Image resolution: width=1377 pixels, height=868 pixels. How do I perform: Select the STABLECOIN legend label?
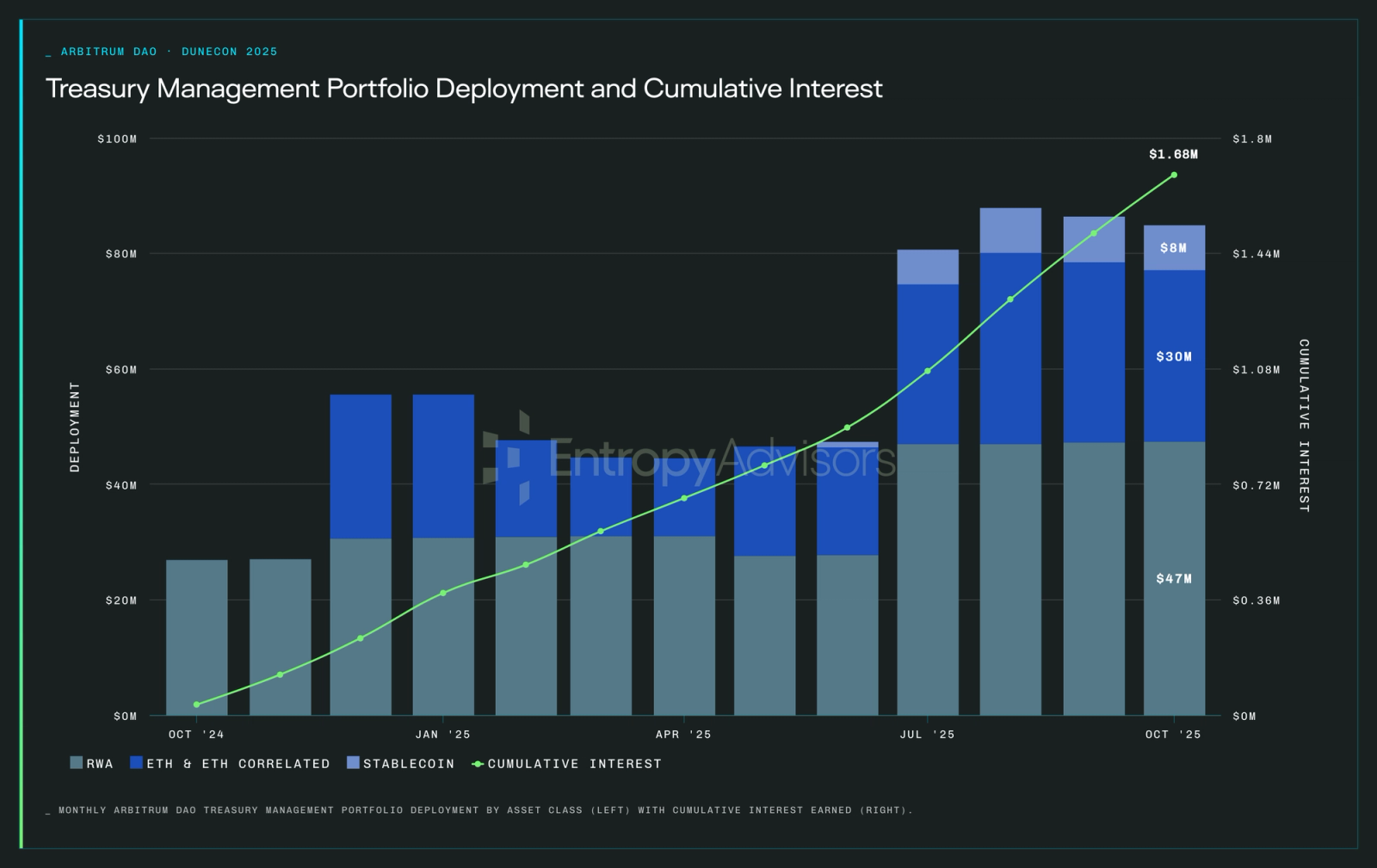(409, 764)
